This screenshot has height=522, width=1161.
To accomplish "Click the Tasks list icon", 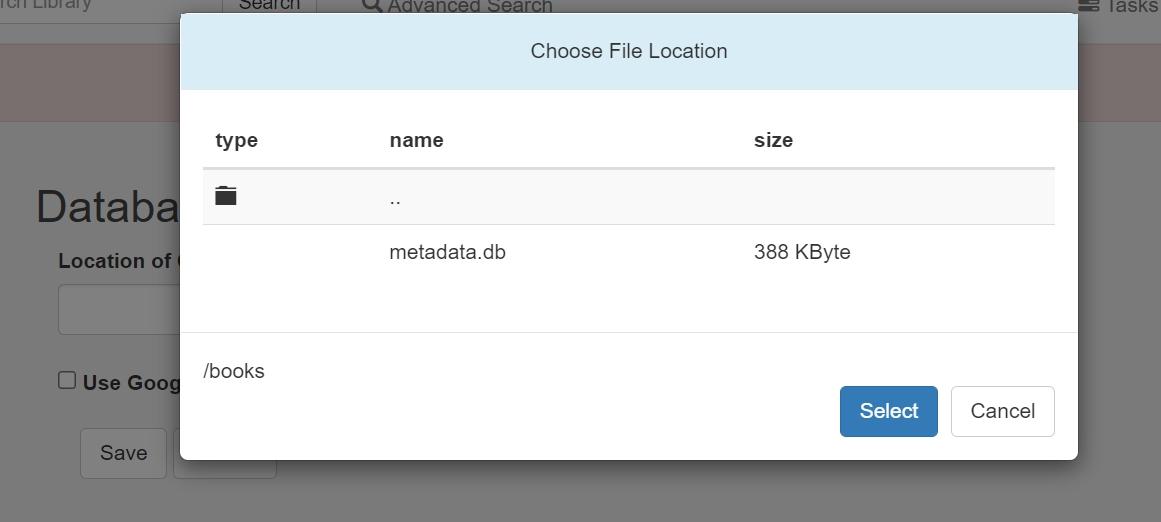I will click(1088, 6).
